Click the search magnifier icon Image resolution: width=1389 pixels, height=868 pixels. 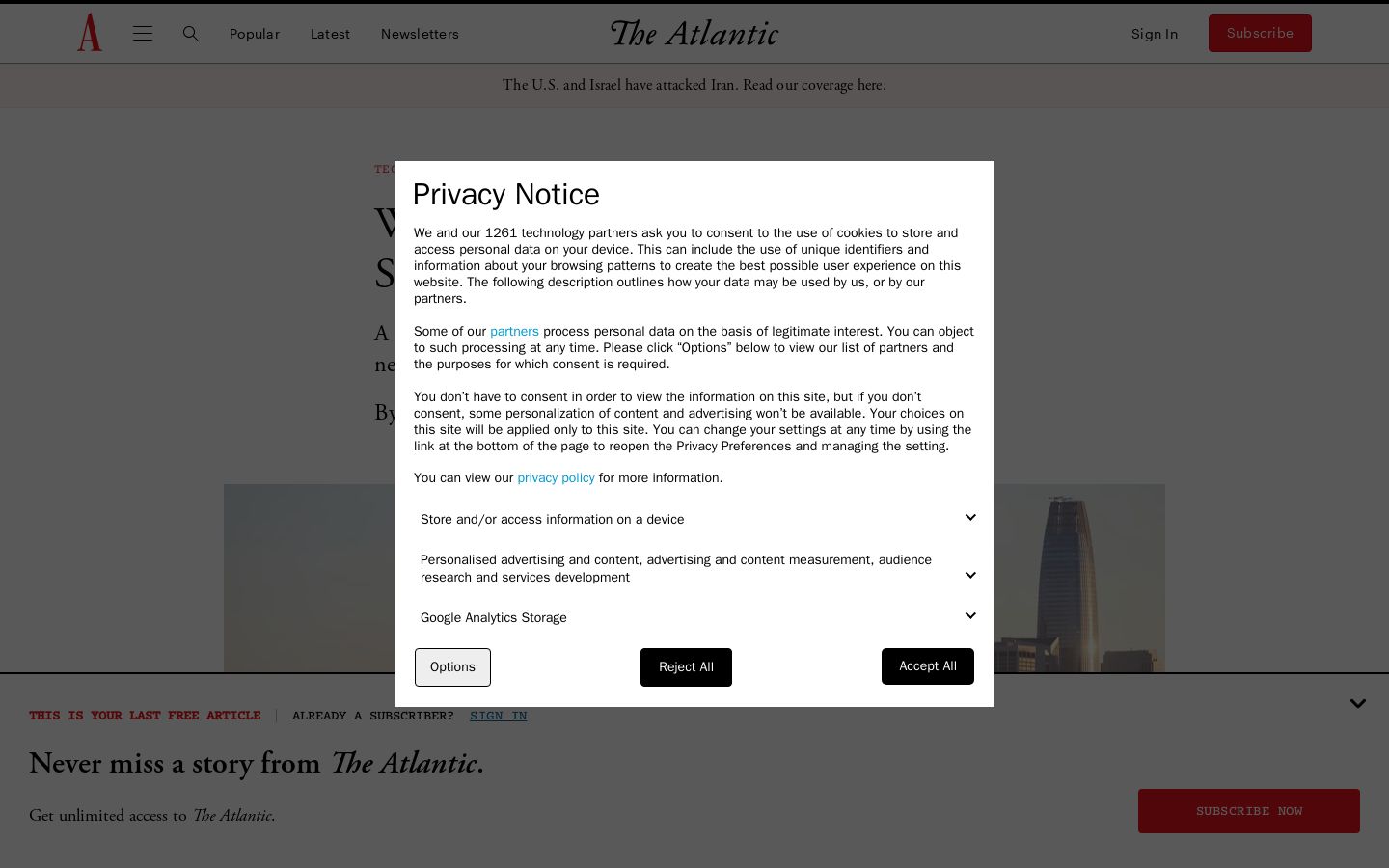pos(191,34)
